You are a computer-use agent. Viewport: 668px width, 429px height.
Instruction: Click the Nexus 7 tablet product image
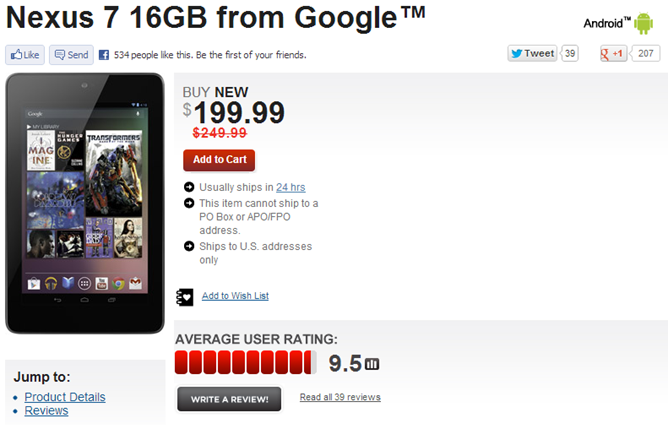(x=85, y=203)
